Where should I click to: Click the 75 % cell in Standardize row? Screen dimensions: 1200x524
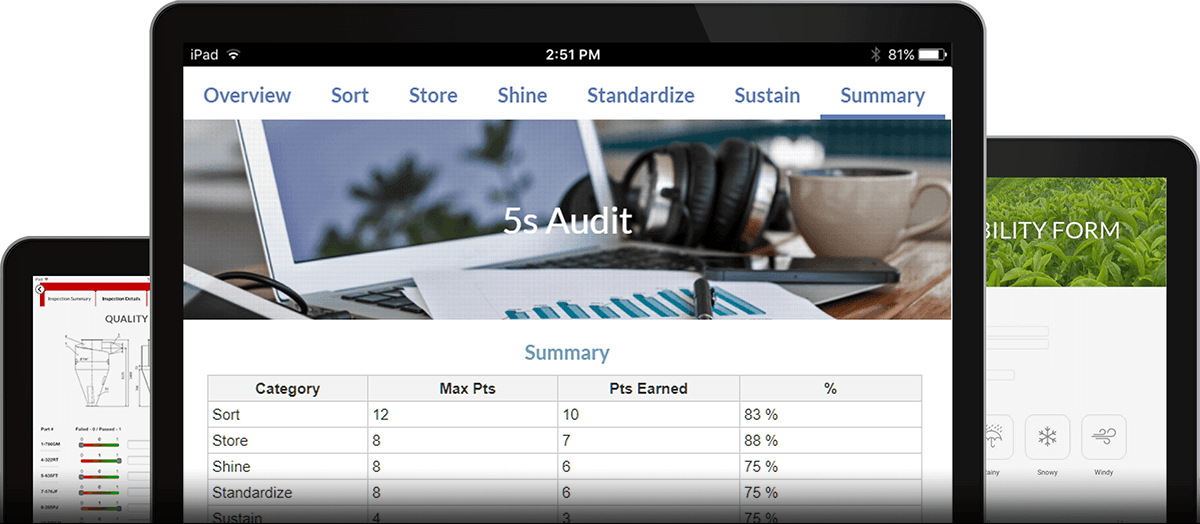[830, 492]
